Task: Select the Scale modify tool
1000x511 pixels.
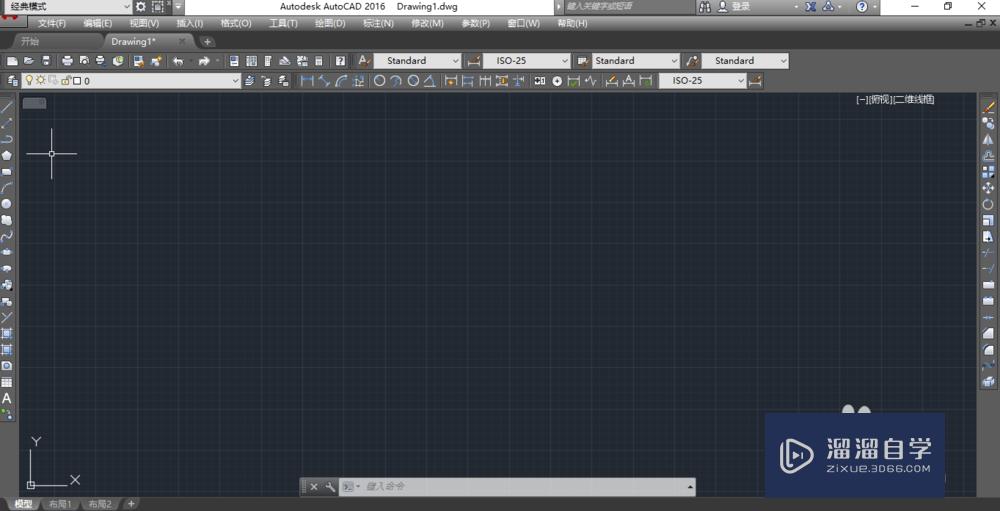Action: click(989, 220)
